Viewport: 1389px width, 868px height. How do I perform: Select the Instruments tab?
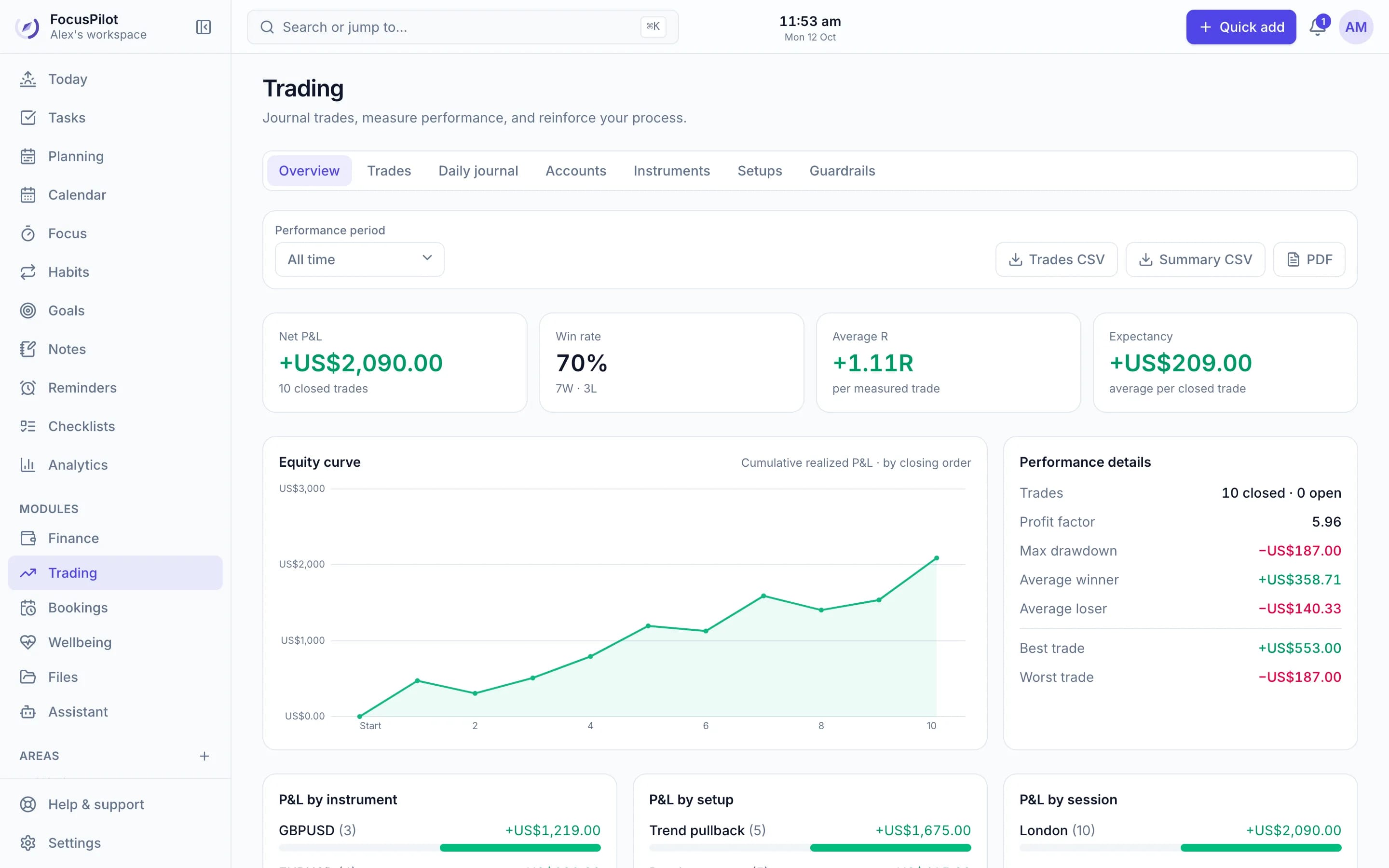[x=671, y=171]
